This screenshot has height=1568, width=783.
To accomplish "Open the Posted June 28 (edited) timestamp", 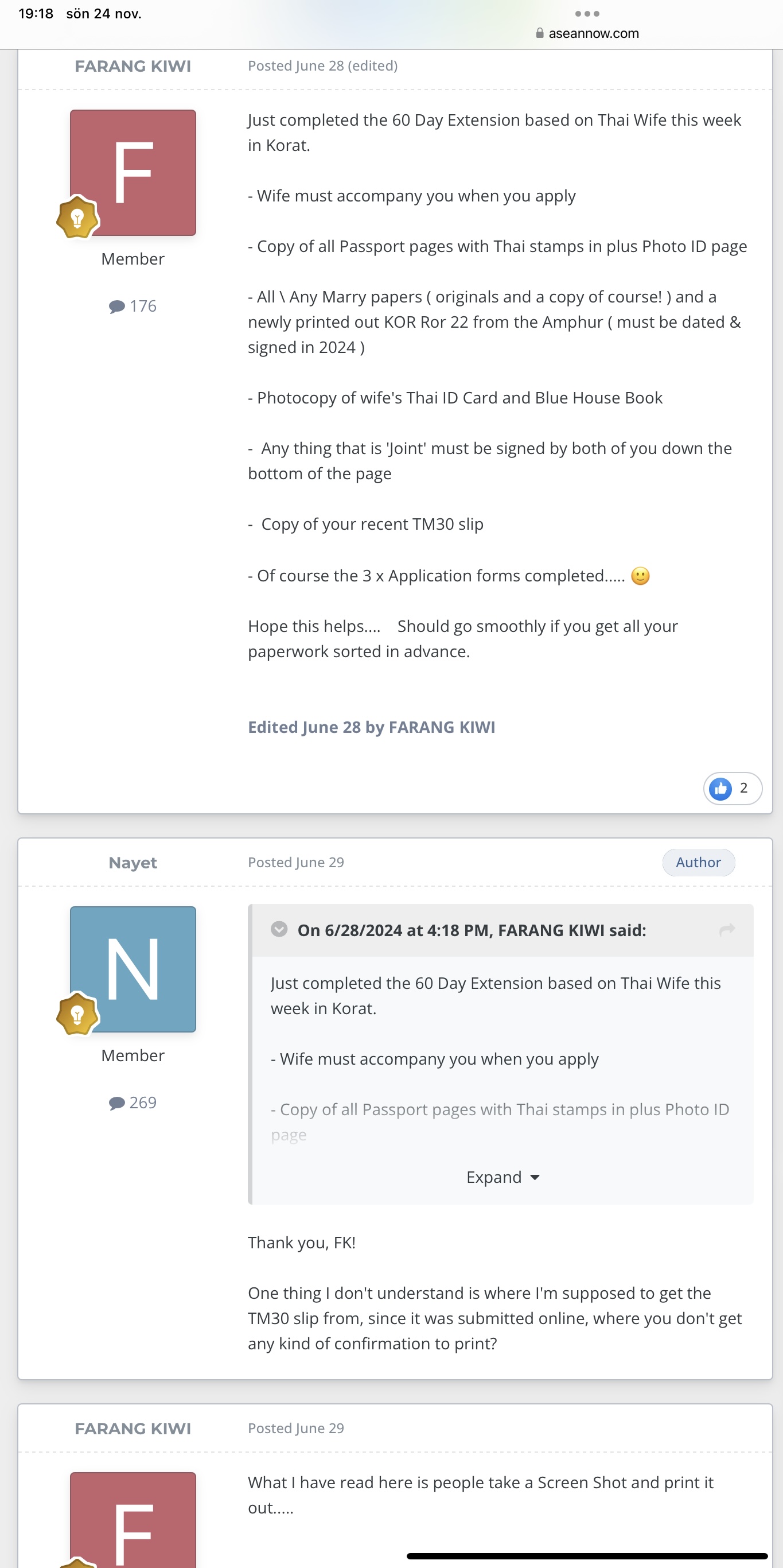I will coord(322,66).
